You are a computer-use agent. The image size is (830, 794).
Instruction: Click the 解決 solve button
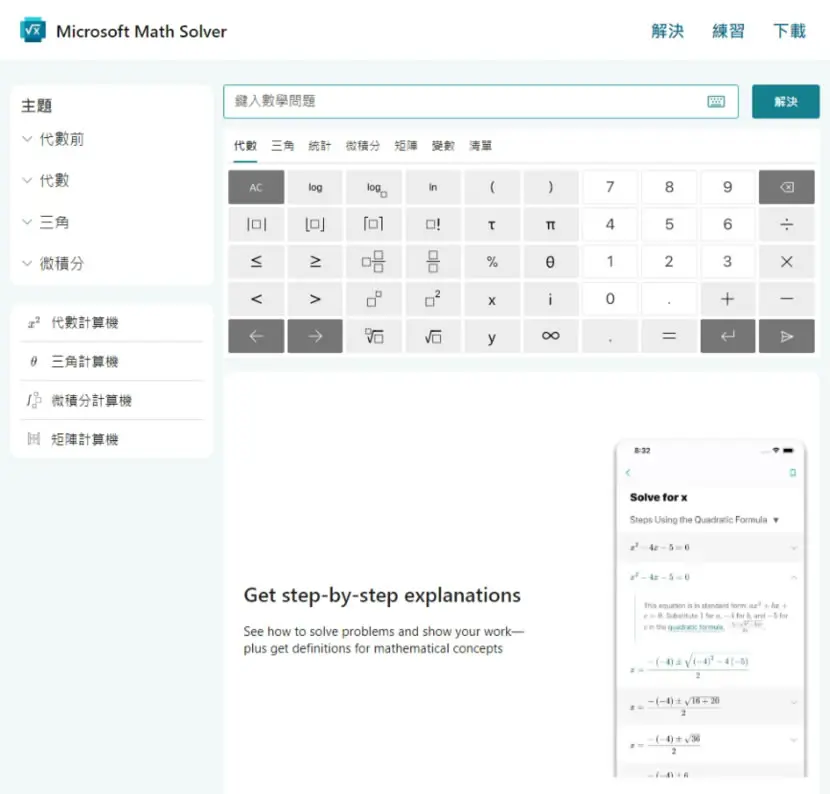coord(786,102)
